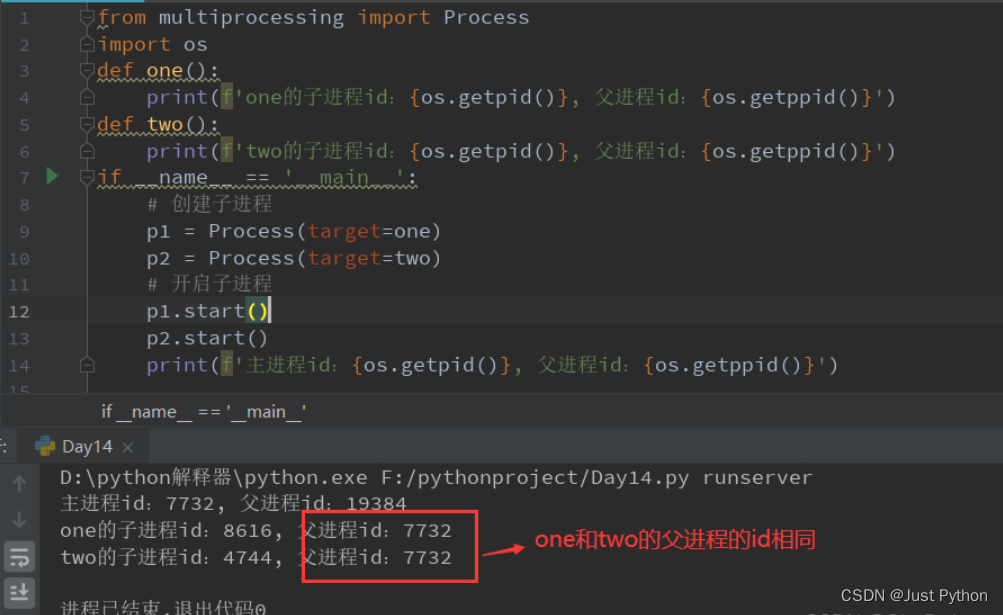This screenshot has height=615, width=1003.
Task: Click 'from multiprocessing import Process' line
Action: tap(313, 17)
